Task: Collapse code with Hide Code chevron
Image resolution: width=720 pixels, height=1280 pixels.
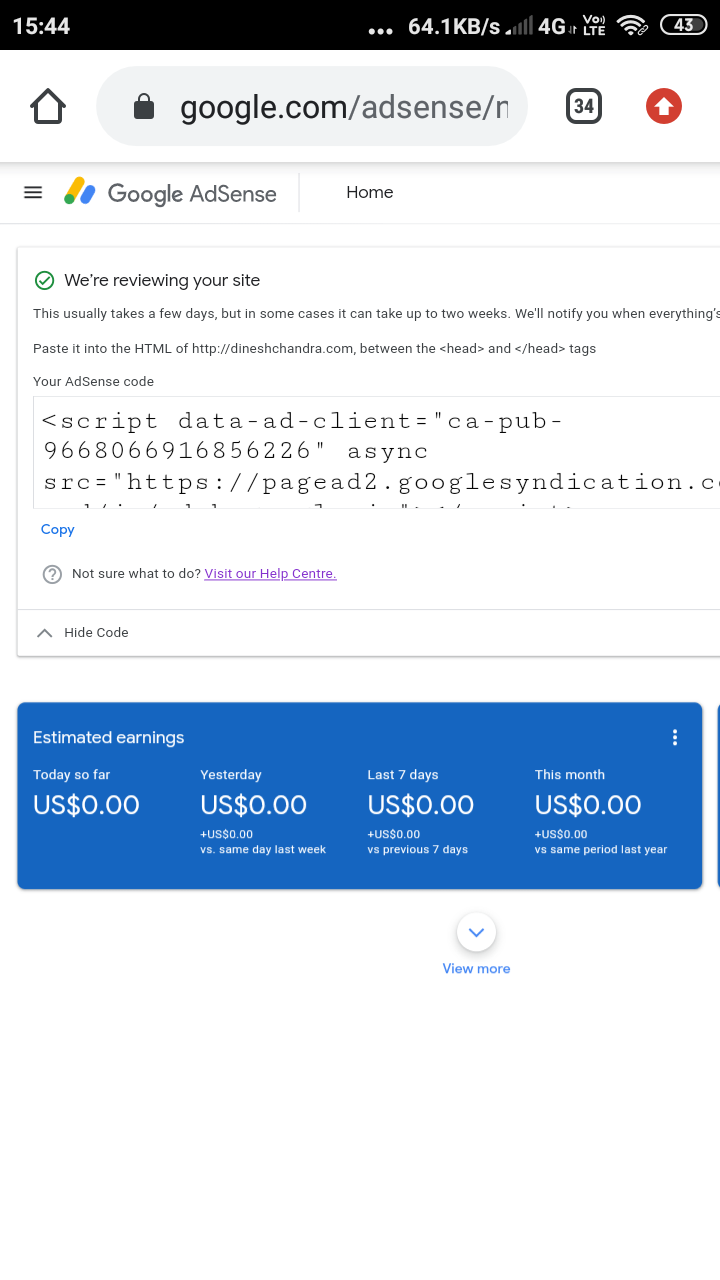Action: (x=44, y=633)
